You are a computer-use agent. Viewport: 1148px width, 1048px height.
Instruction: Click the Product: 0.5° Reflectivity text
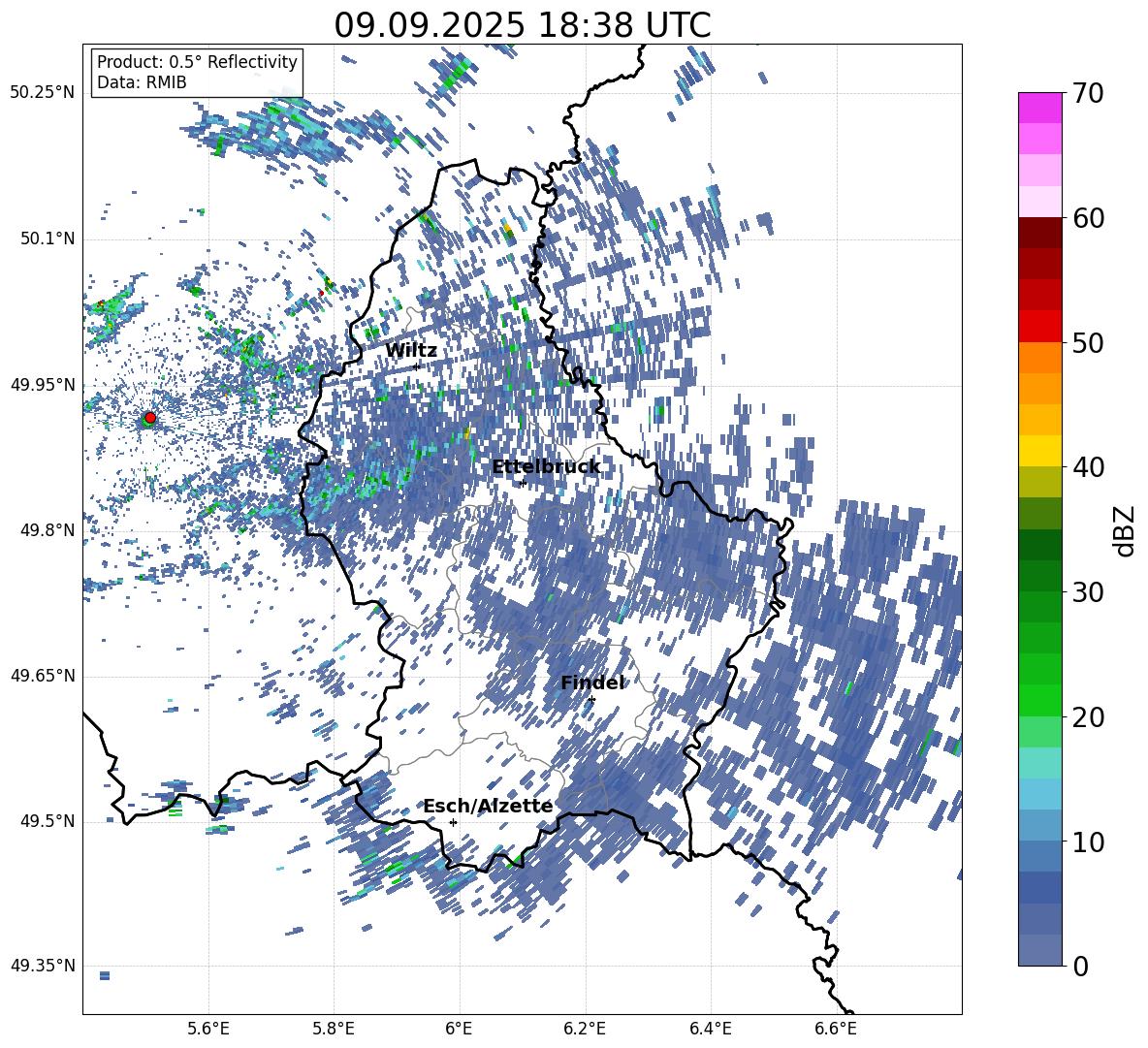click(197, 61)
